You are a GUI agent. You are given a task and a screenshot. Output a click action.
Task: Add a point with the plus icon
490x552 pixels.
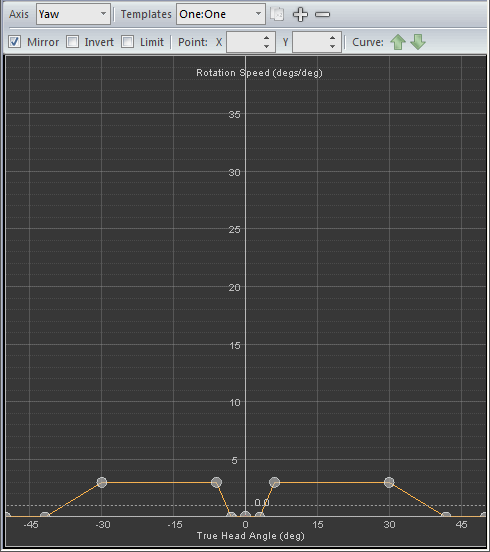click(300, 14)
